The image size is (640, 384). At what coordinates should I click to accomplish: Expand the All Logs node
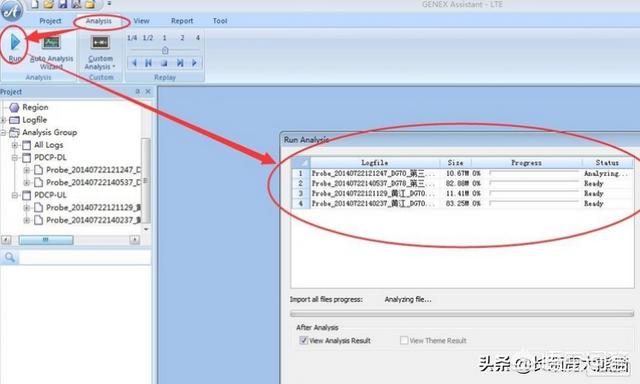coord(15,145)
